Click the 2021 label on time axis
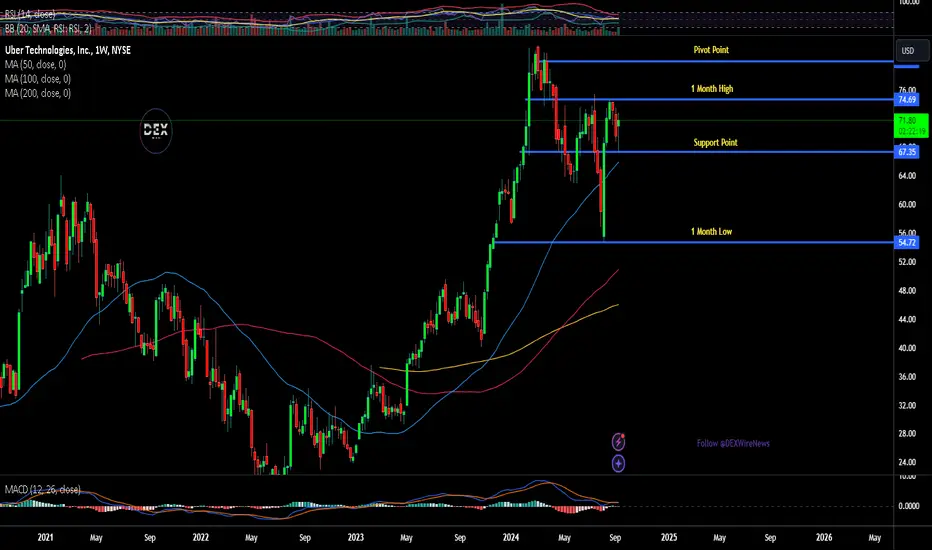 (45, 538)
